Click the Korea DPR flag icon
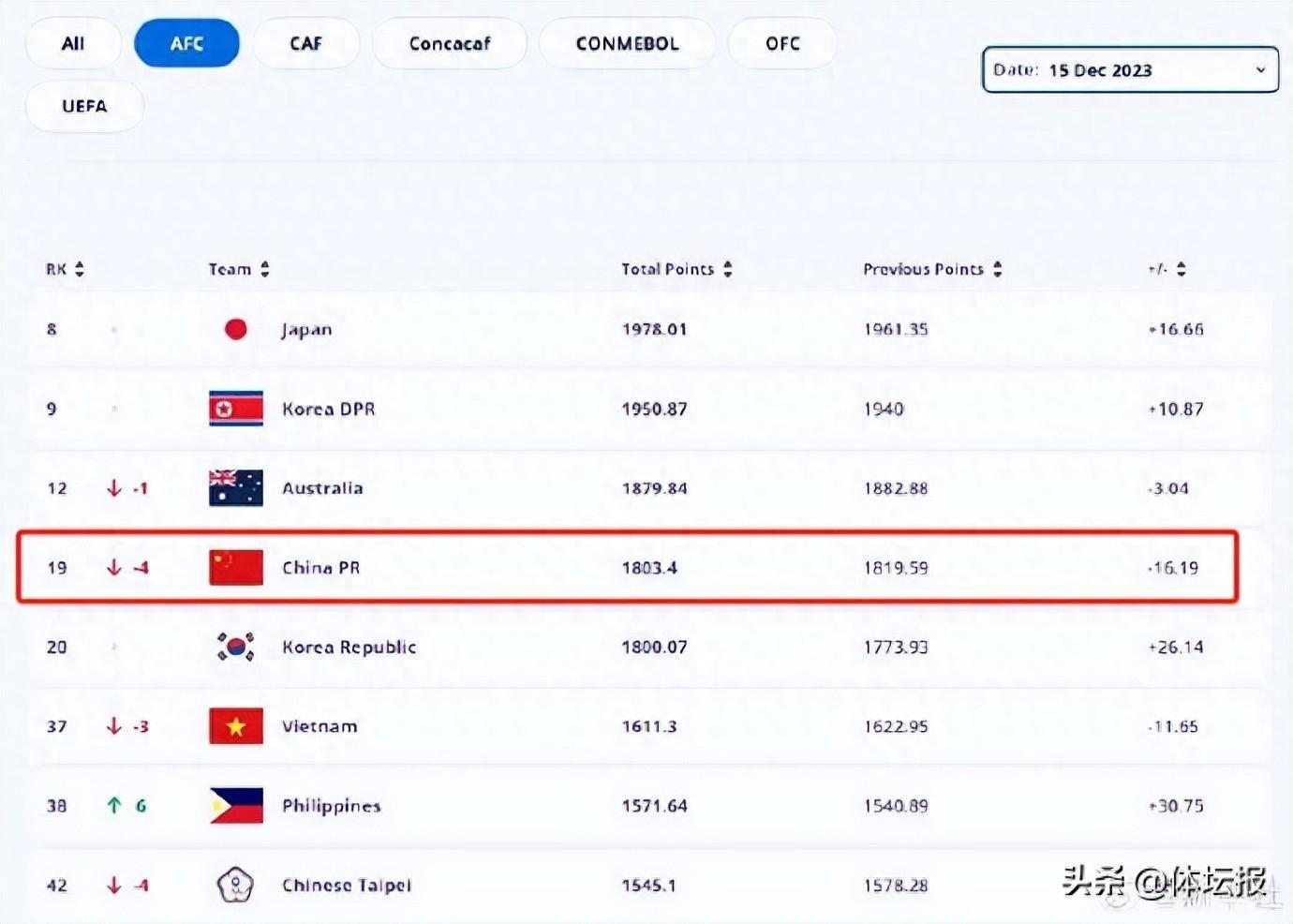Viewport: 1293px width, 924px height. tap(236, 409)
